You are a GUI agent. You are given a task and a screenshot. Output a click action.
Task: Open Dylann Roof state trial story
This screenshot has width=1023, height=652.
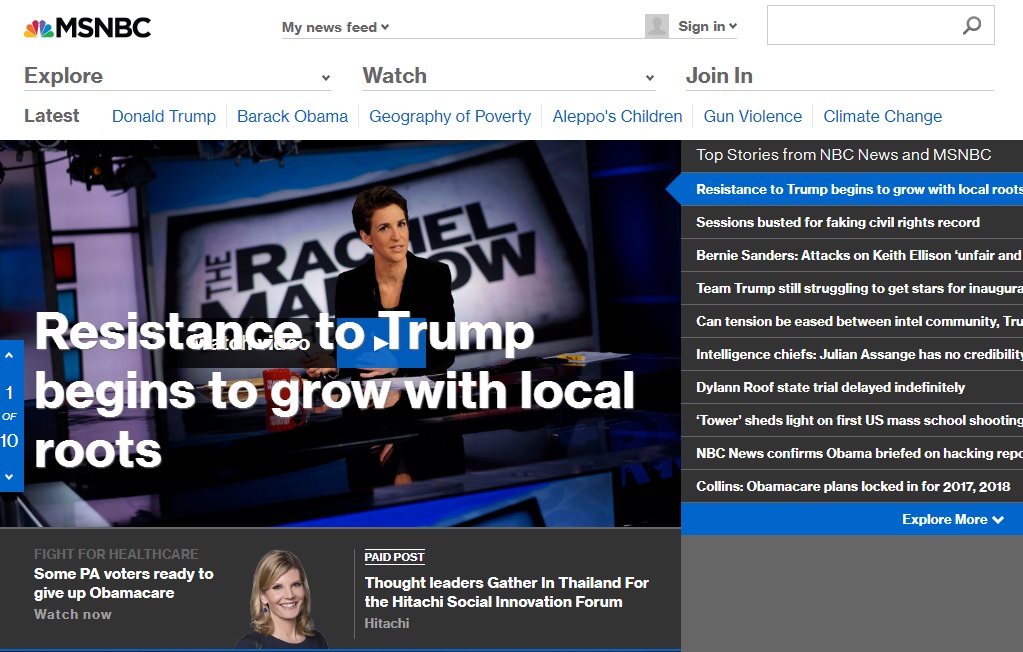852,387
